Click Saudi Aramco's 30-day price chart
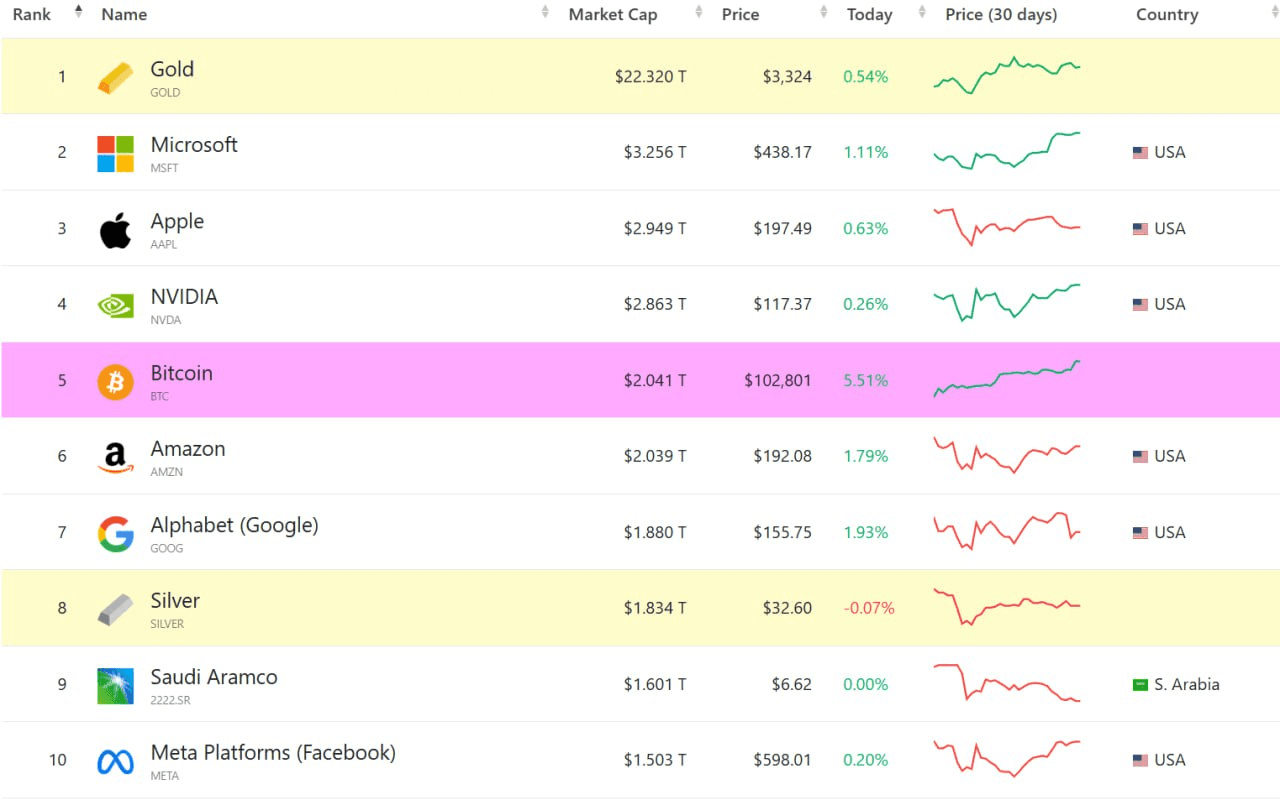The height and width of the screenshot is (800, 1280). (1007, 683)
